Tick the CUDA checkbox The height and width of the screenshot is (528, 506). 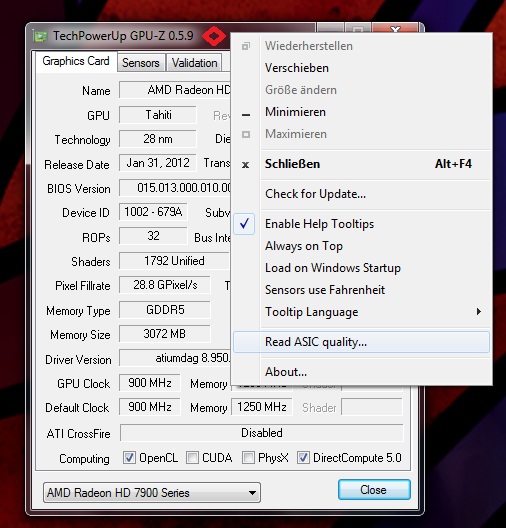coord(192,457)
